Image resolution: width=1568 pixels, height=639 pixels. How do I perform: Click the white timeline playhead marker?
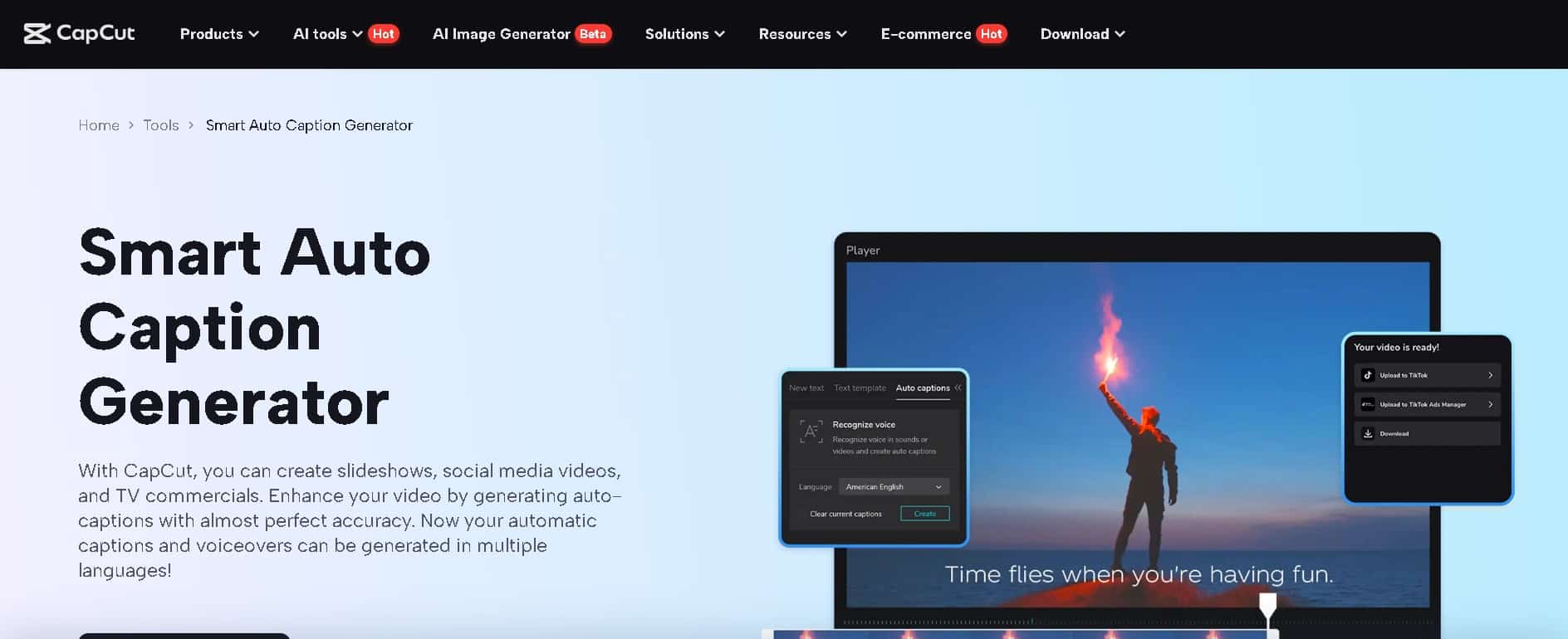1267,605
